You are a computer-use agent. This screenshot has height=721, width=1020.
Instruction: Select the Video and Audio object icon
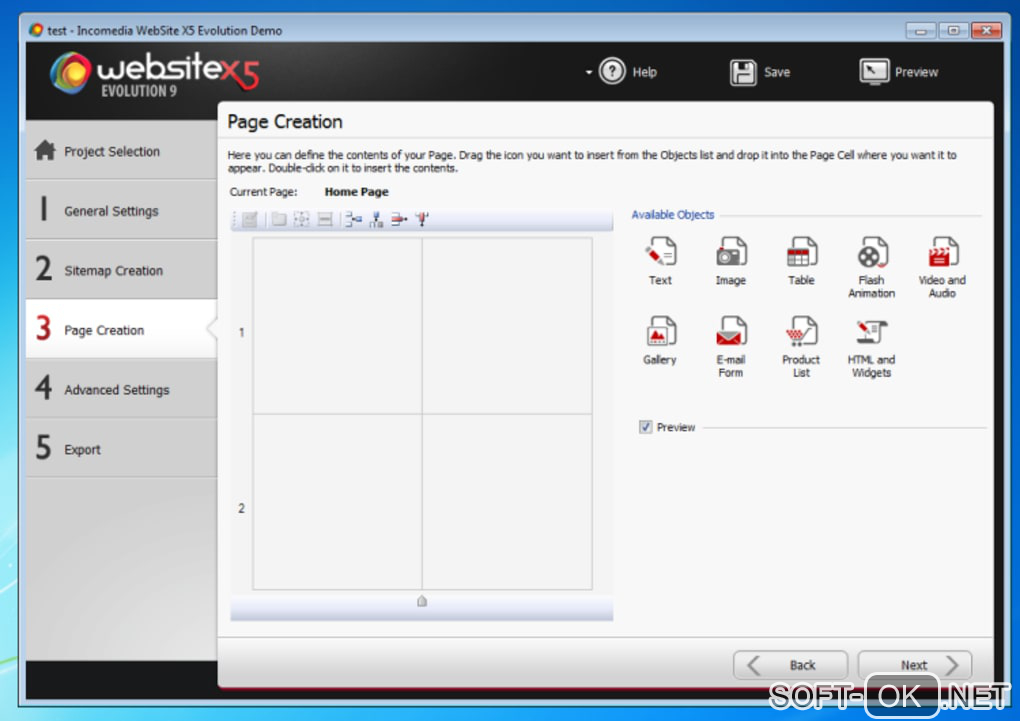pos(943,252)
